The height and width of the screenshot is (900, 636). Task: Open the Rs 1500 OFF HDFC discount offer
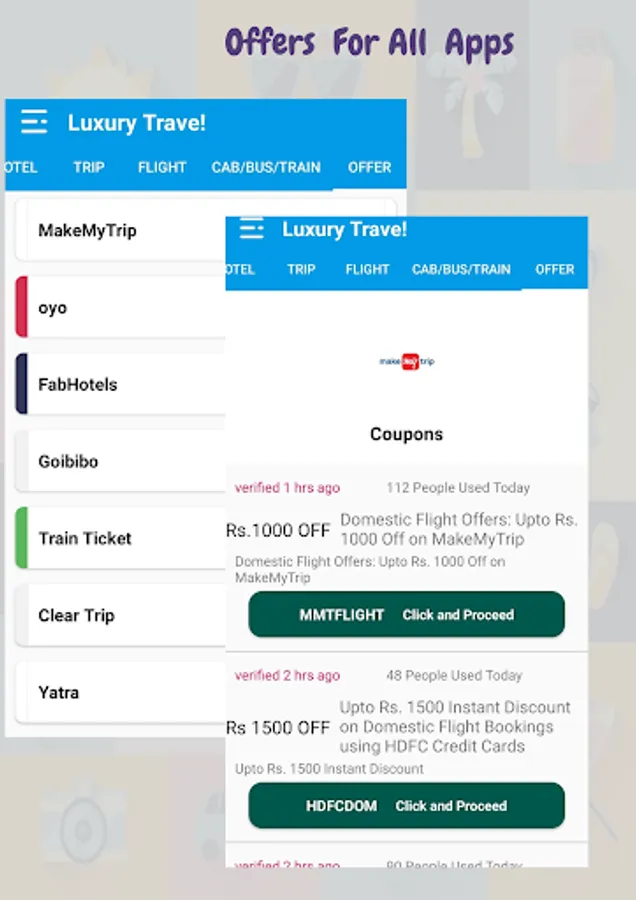coord(406,727)
